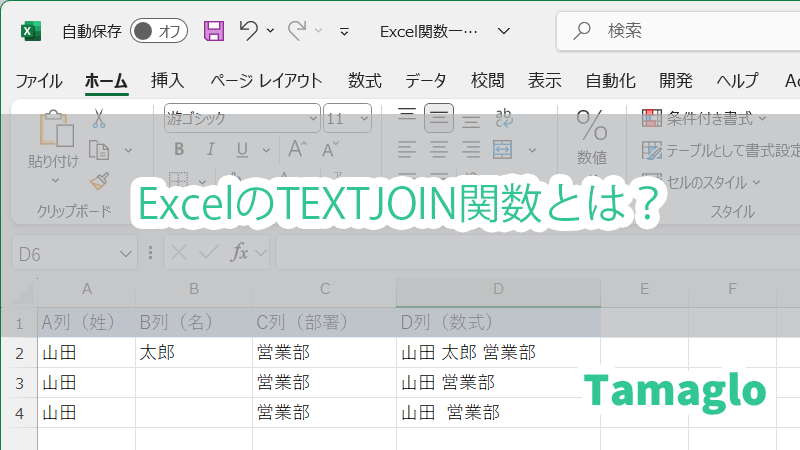Click the Percent number format icon
The width and height of the screenshot is (800, 450).
592,126
